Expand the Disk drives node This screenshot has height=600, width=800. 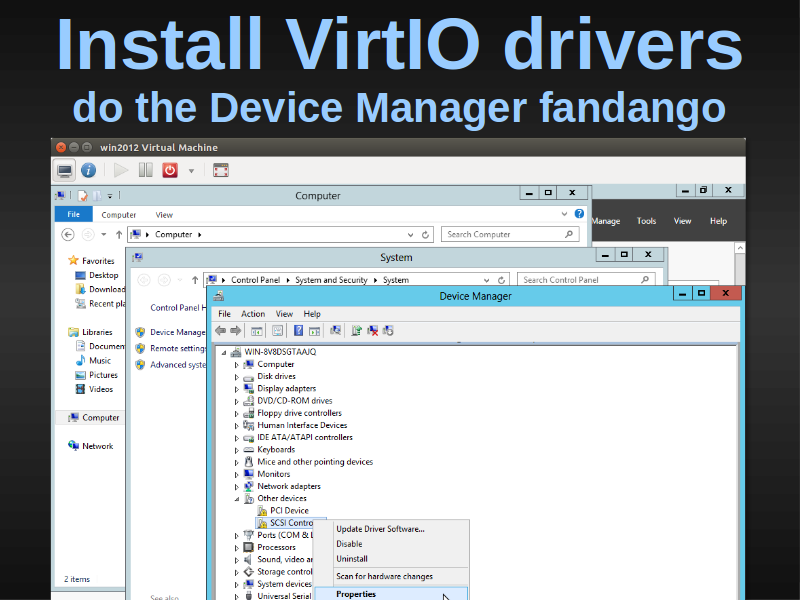[236, 377]
